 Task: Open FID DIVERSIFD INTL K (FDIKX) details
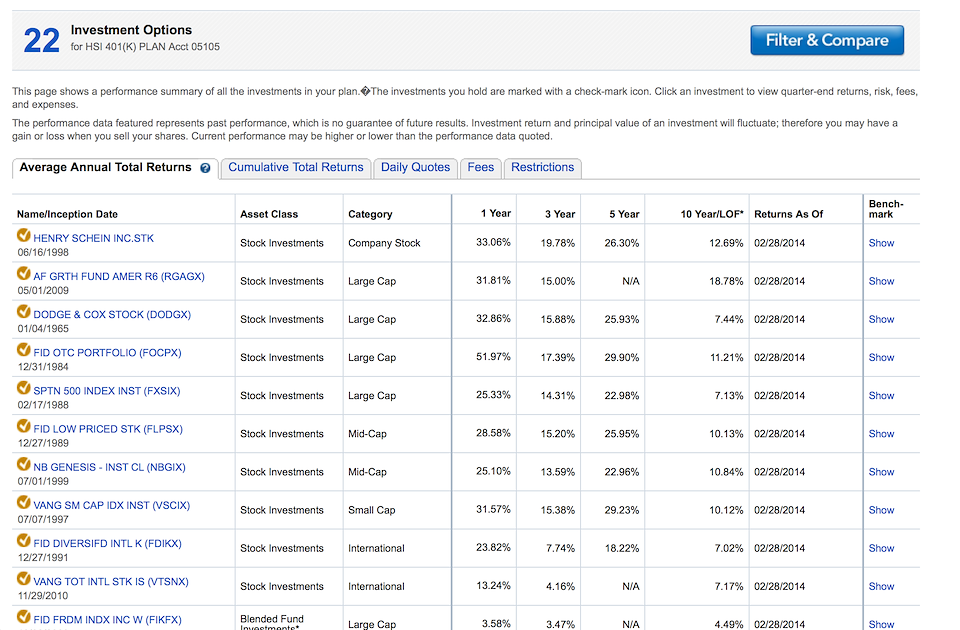pyautogui.click(x=107, y=543)
